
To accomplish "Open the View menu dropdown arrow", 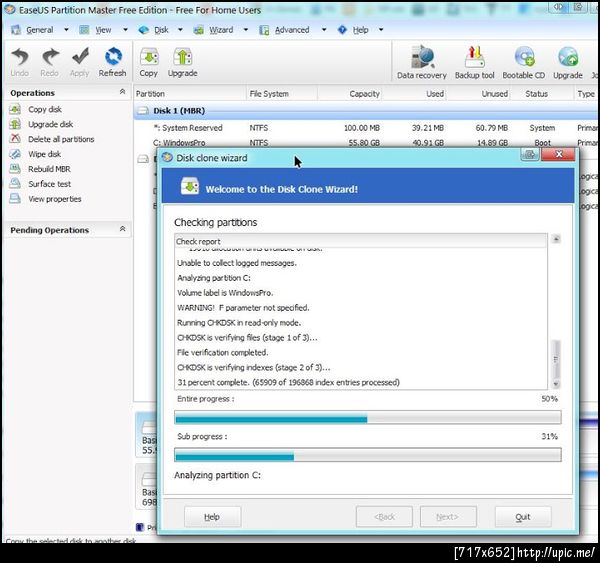I will (x=125, y=29).
